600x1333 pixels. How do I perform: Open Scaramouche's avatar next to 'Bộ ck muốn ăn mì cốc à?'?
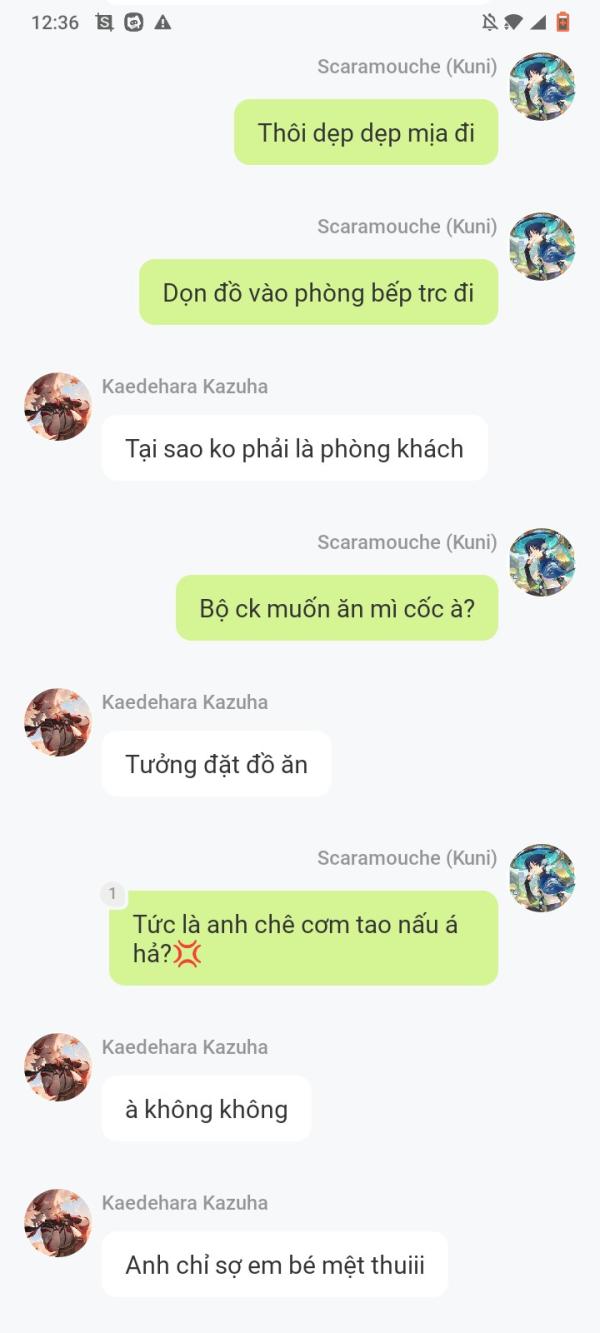pyautogui.click(x=542, y=563)
